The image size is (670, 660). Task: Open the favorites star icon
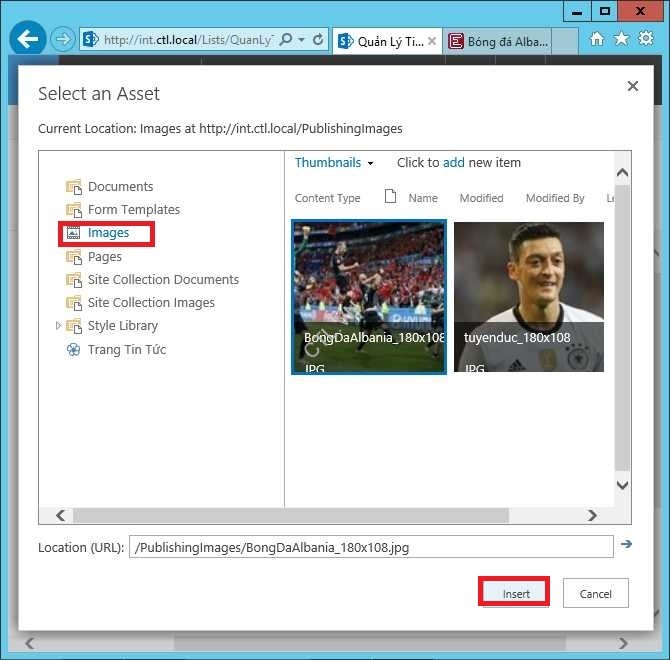(621, 40)
